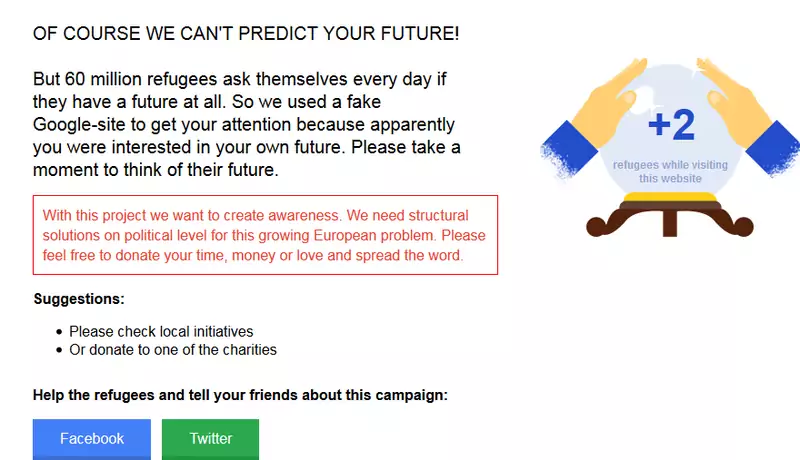Click the 'Suggestions:' heading
Viewport: 800px width, 460px height.
pos(79,299)
